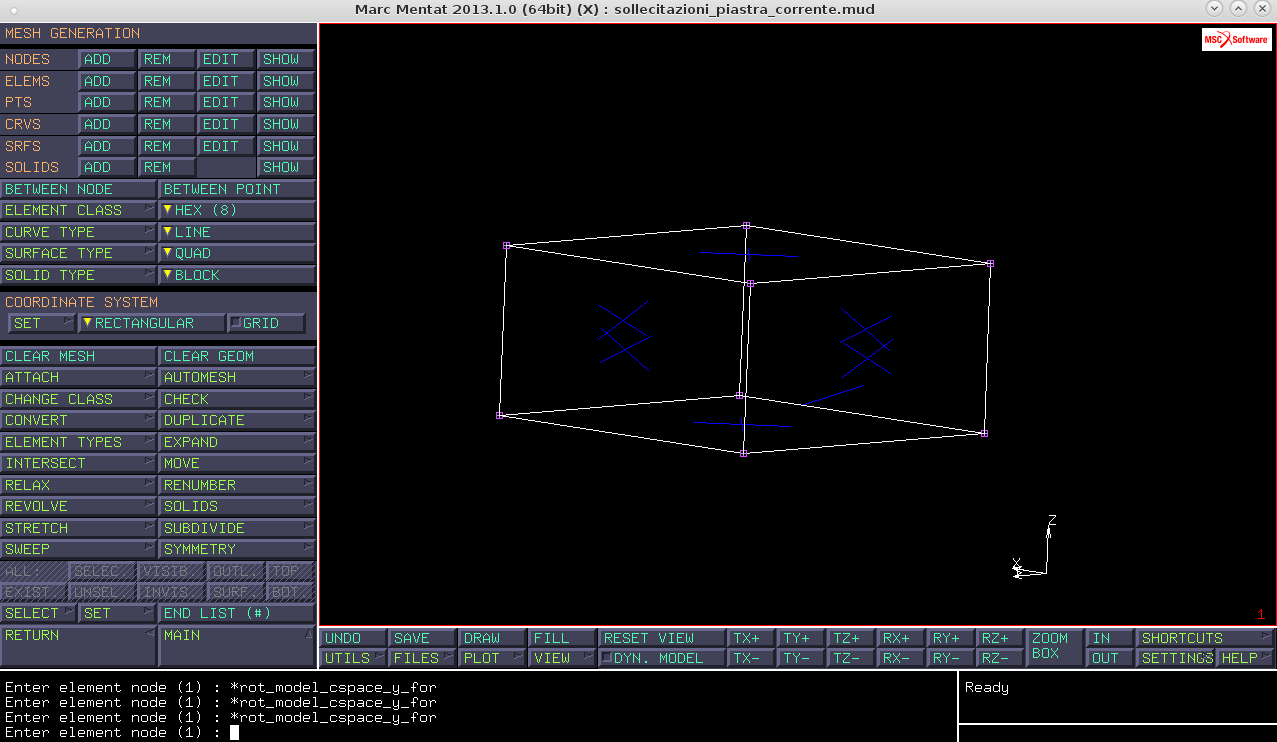Open the SUBDIVIDE submenu
The image size is (1277, 742).
(237, 528)
